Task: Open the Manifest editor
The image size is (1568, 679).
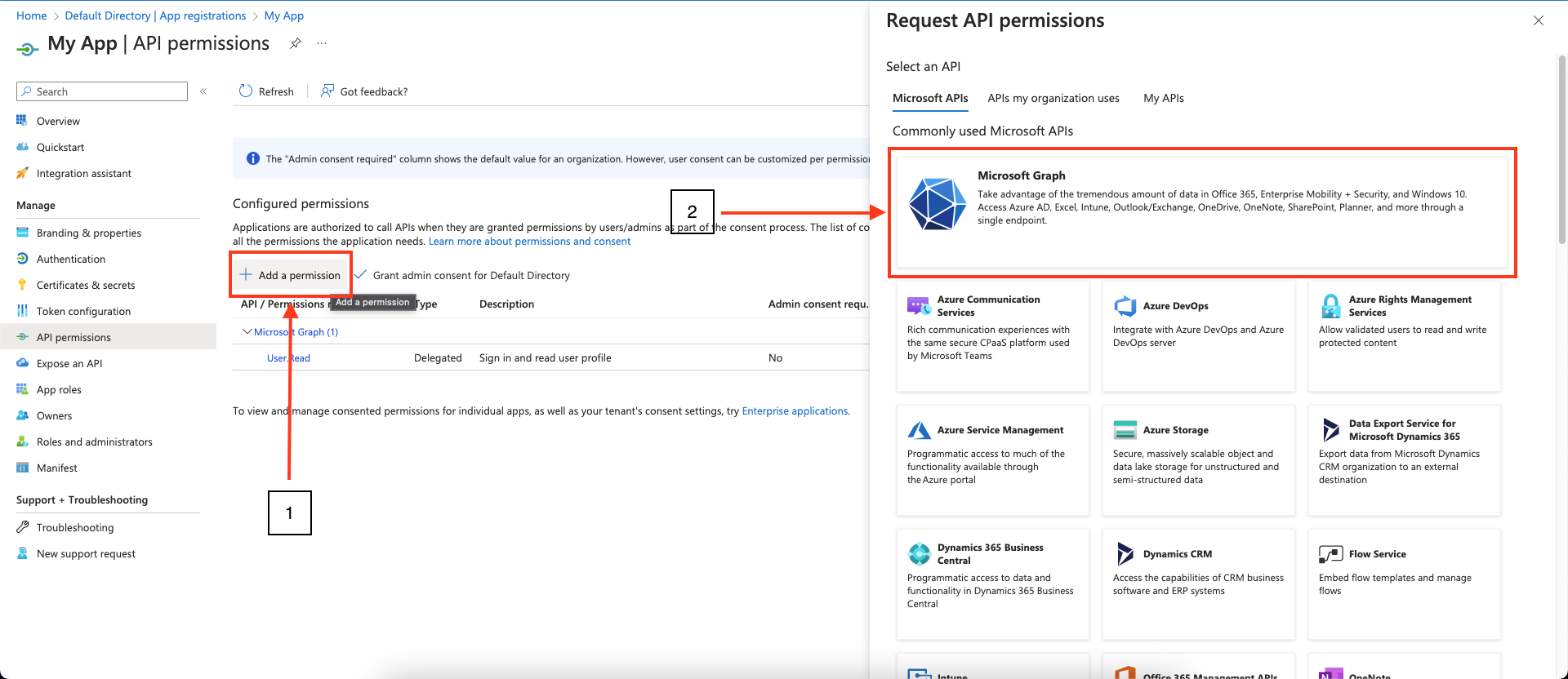Action: 56,468
